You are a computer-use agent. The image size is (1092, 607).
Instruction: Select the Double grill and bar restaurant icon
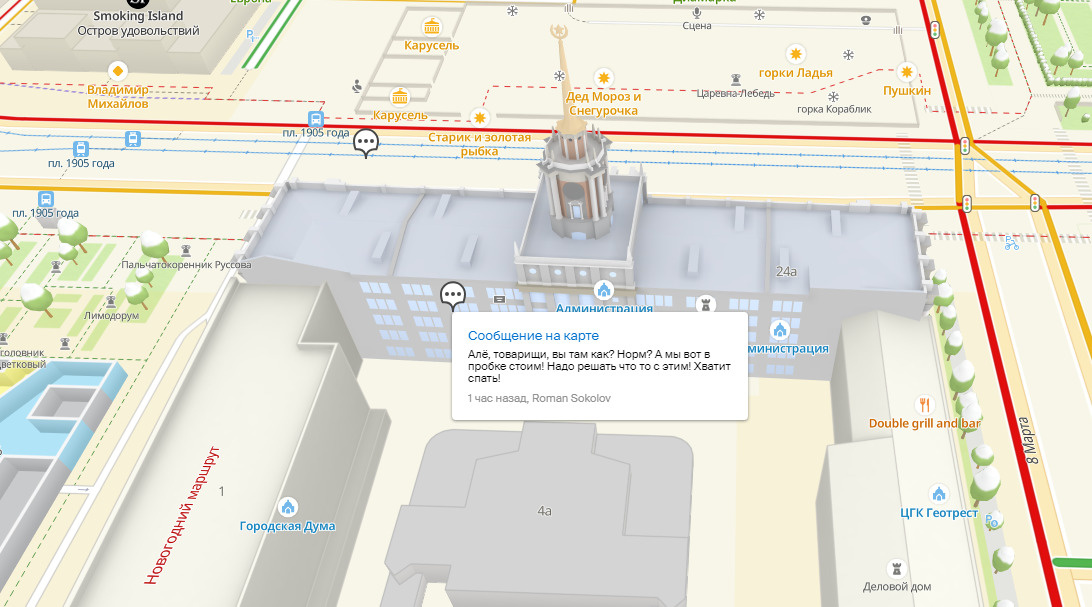(924, 405)
